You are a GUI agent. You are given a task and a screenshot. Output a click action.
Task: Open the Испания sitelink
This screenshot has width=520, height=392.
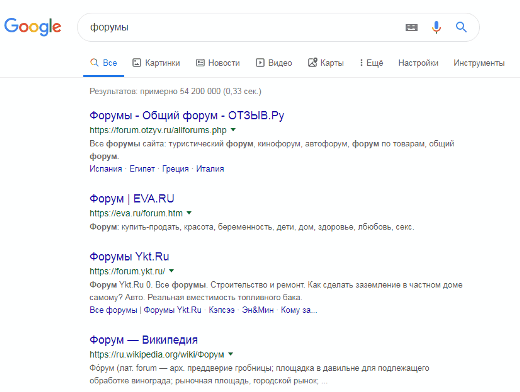(x=106, y=169)
